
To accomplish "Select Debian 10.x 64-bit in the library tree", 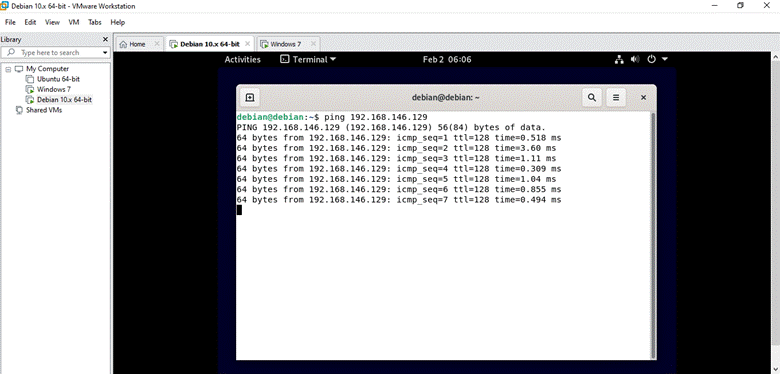I will [x=64, y=99].
